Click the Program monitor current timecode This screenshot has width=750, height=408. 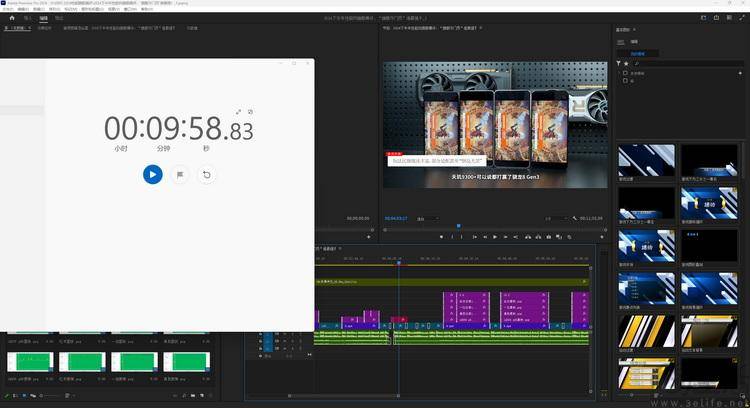pos(396,219)
